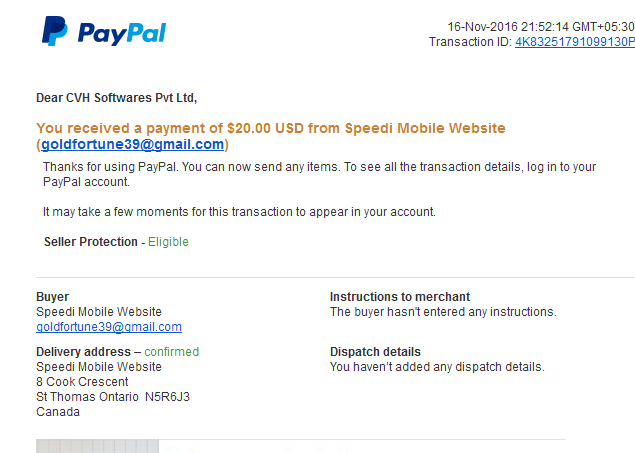
Task: Click the Buyer section heading
Action: click(53, 297)
